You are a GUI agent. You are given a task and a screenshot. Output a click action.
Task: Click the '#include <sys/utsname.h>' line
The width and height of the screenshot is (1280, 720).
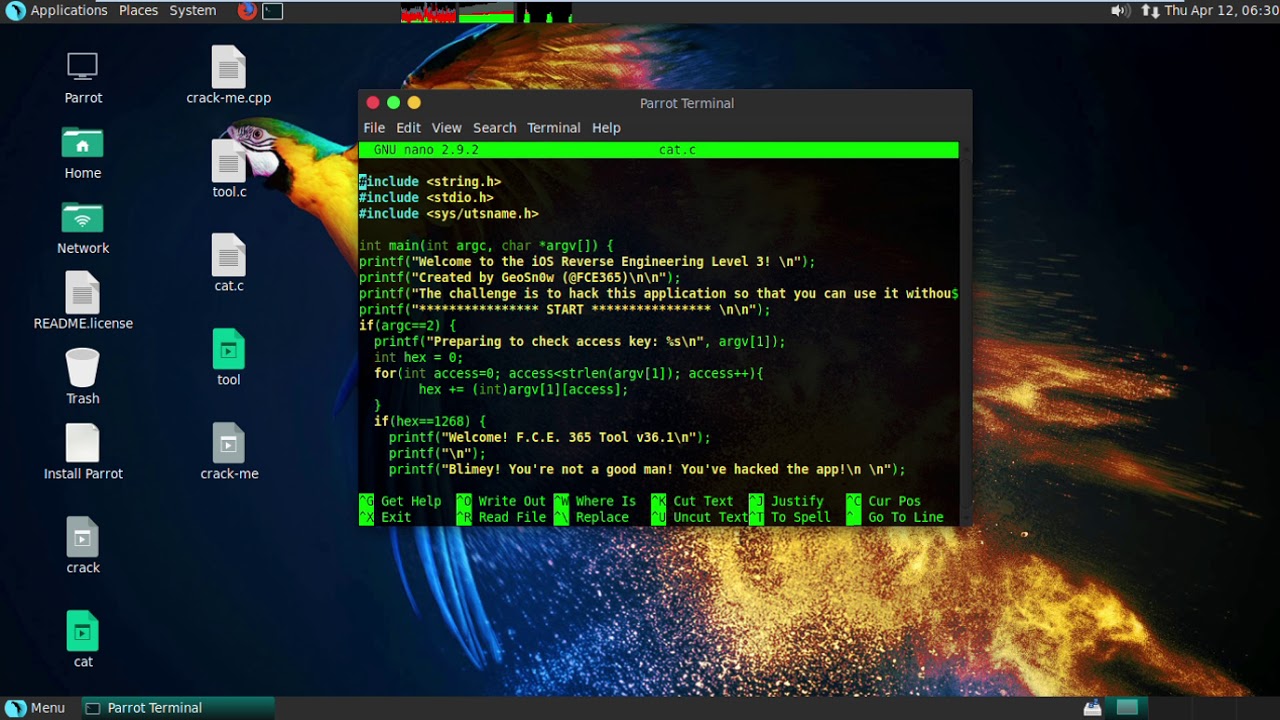449,214
